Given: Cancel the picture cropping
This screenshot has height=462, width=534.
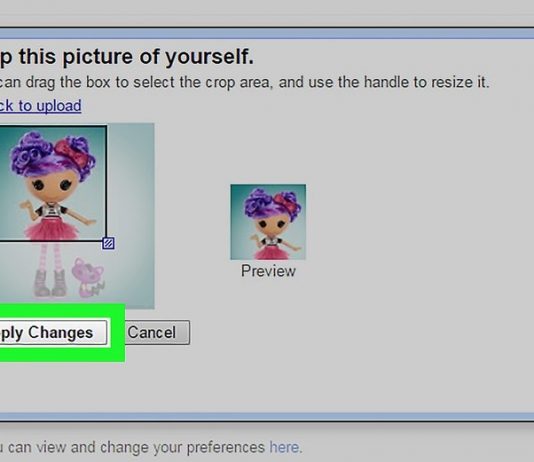Looking at the screenshot, I should point(156,333).
